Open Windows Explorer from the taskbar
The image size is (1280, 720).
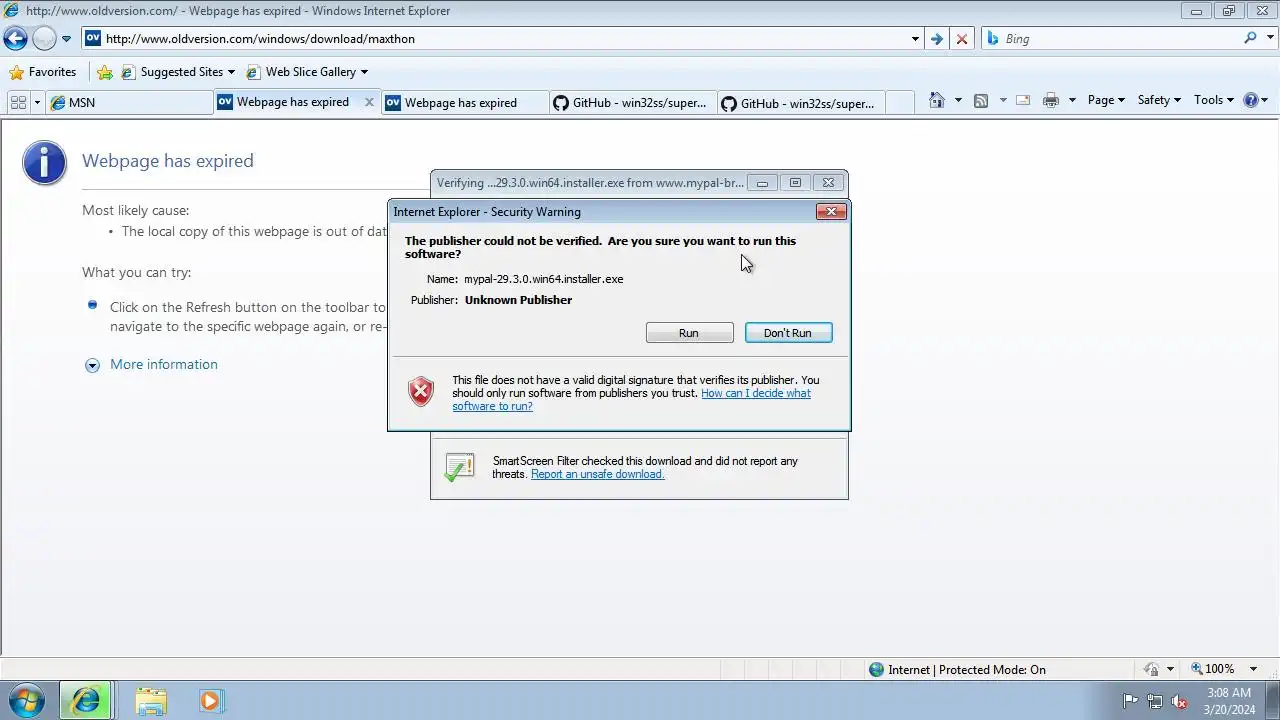(x=151, y=701)
